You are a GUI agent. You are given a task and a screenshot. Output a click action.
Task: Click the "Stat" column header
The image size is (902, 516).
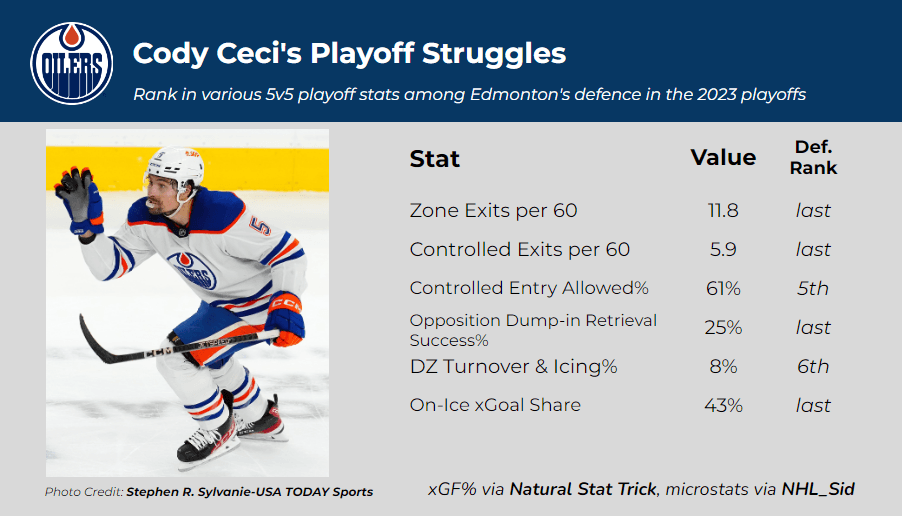coord(435,159)
